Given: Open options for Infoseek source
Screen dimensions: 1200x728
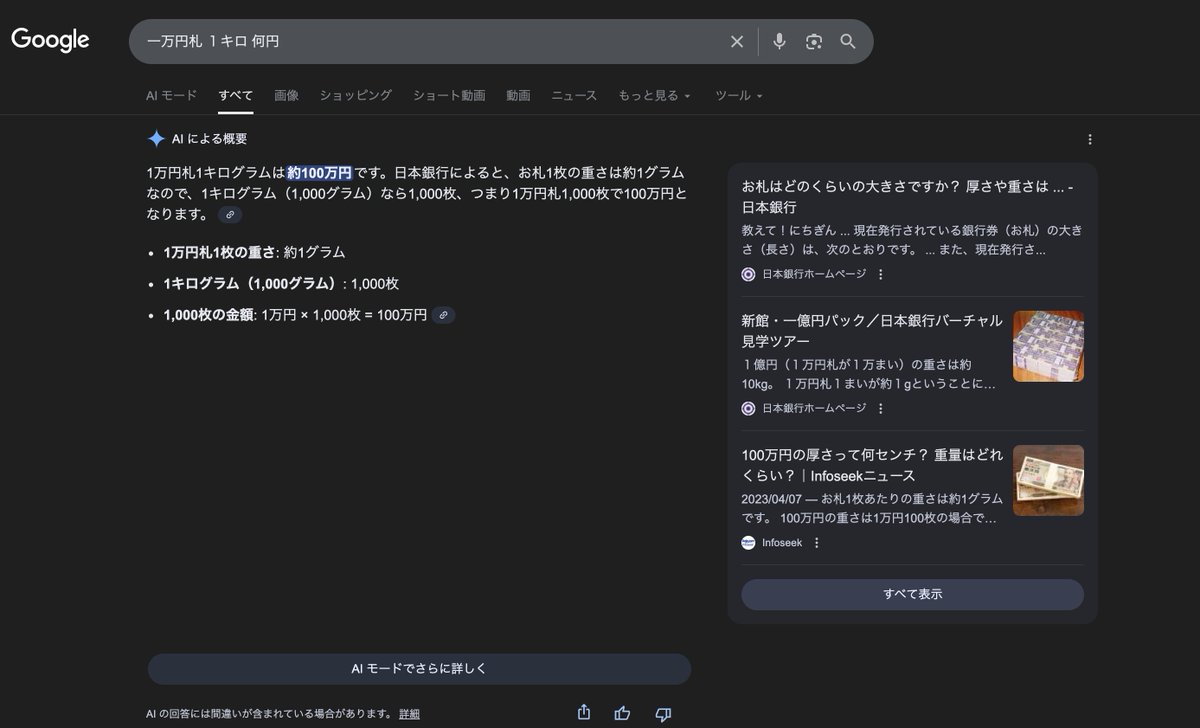Looking at the screenshot, I should click(x=816, y=543).
